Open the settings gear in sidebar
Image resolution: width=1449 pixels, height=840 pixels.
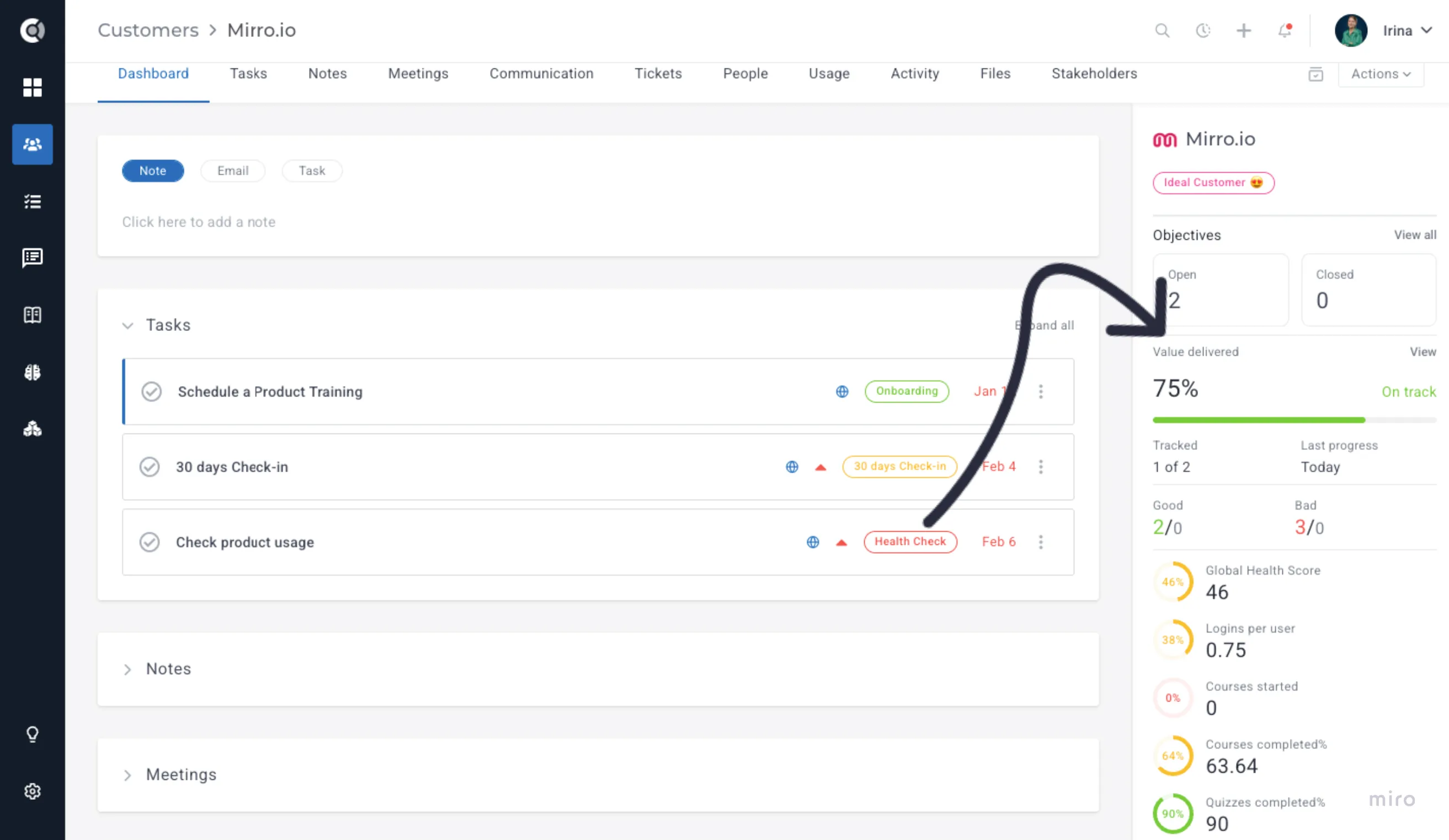click(x=32, y=791)
